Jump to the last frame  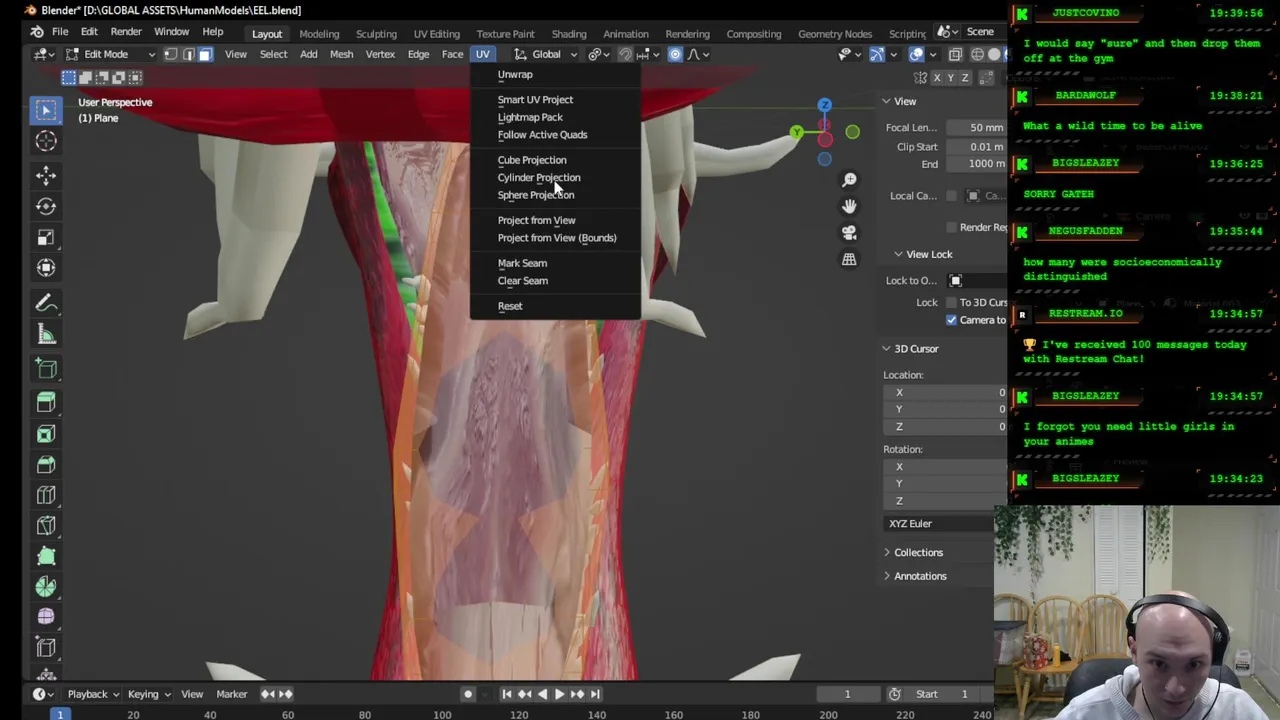tap(595, 694)
